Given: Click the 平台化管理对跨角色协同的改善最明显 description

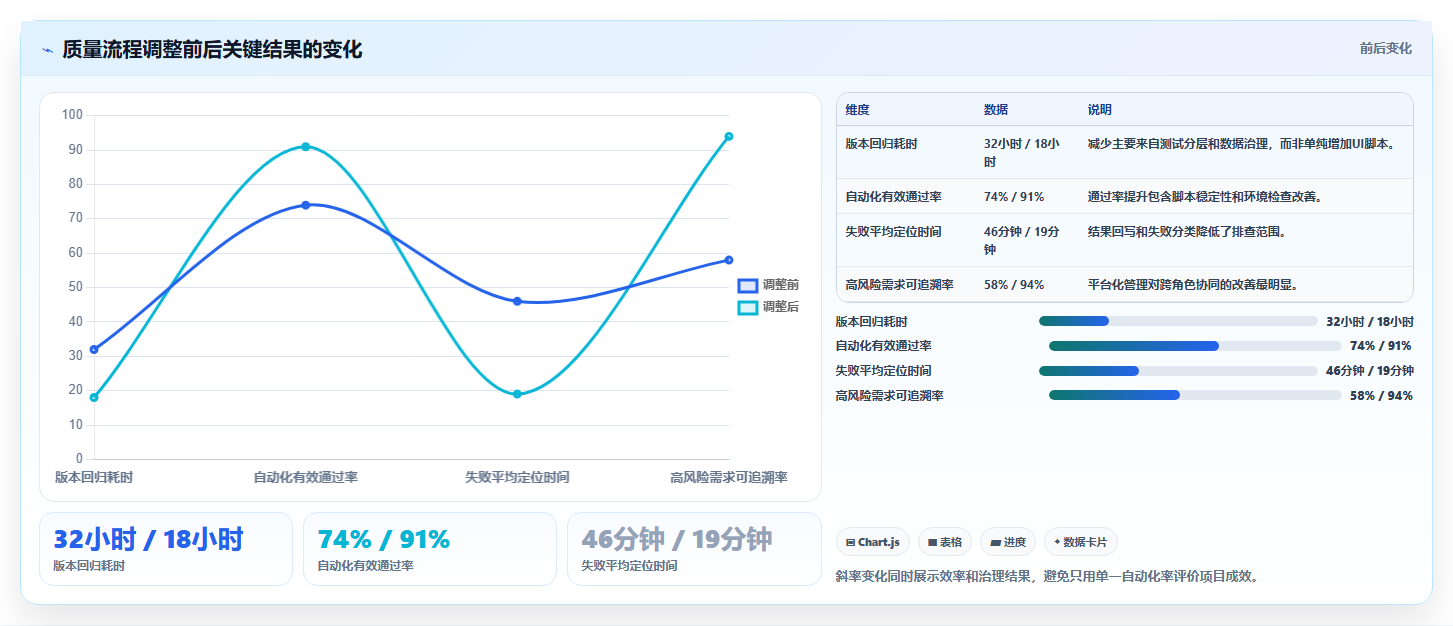Looking at the screenshot, I should [x=1193, y=285].
